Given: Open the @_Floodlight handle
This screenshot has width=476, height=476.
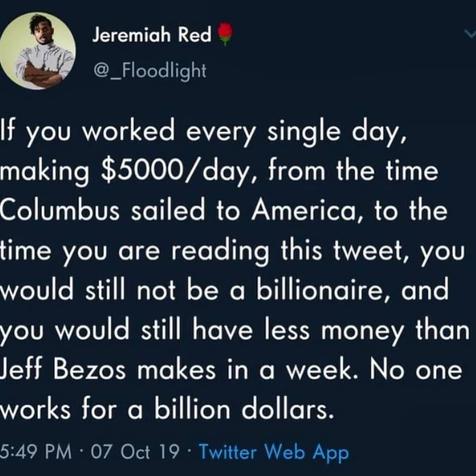Looking at the screenshot, I should (x=150, y=71).
